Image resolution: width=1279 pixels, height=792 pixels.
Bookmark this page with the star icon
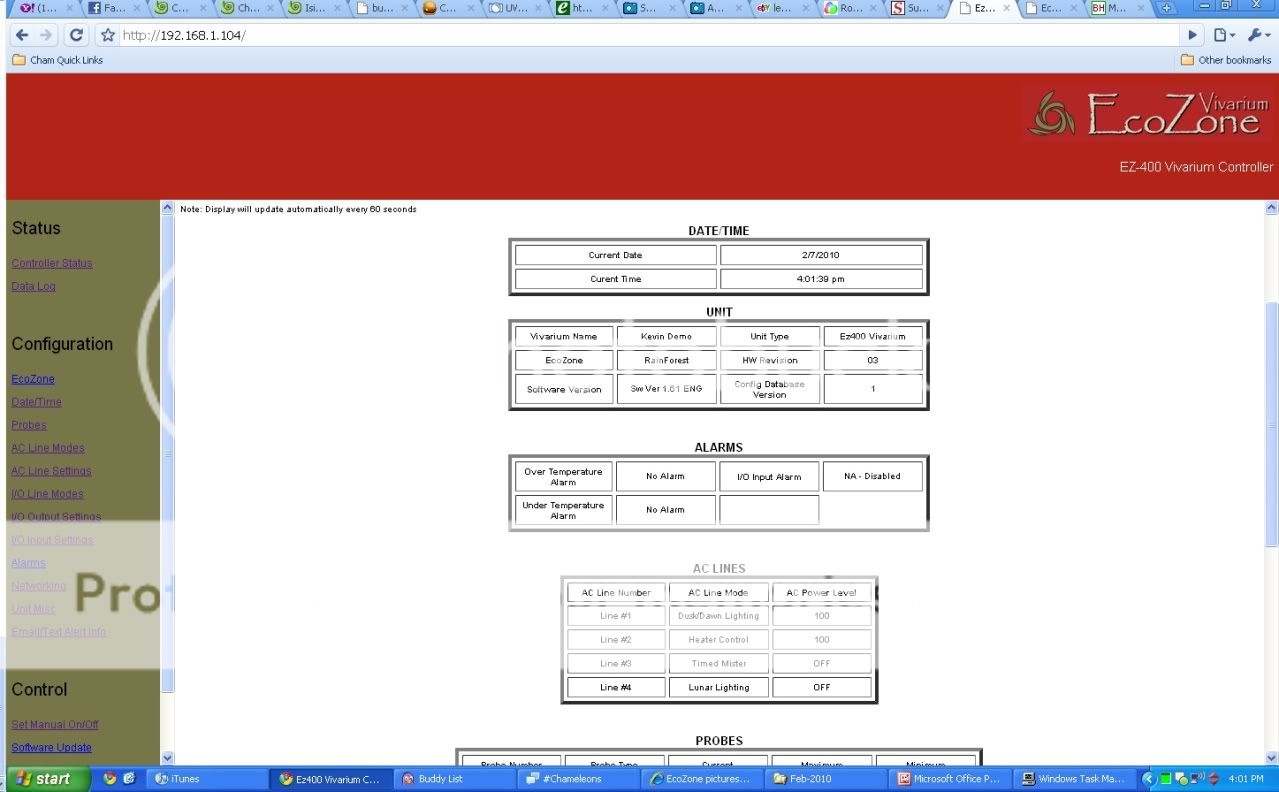(x=108, y=35)
